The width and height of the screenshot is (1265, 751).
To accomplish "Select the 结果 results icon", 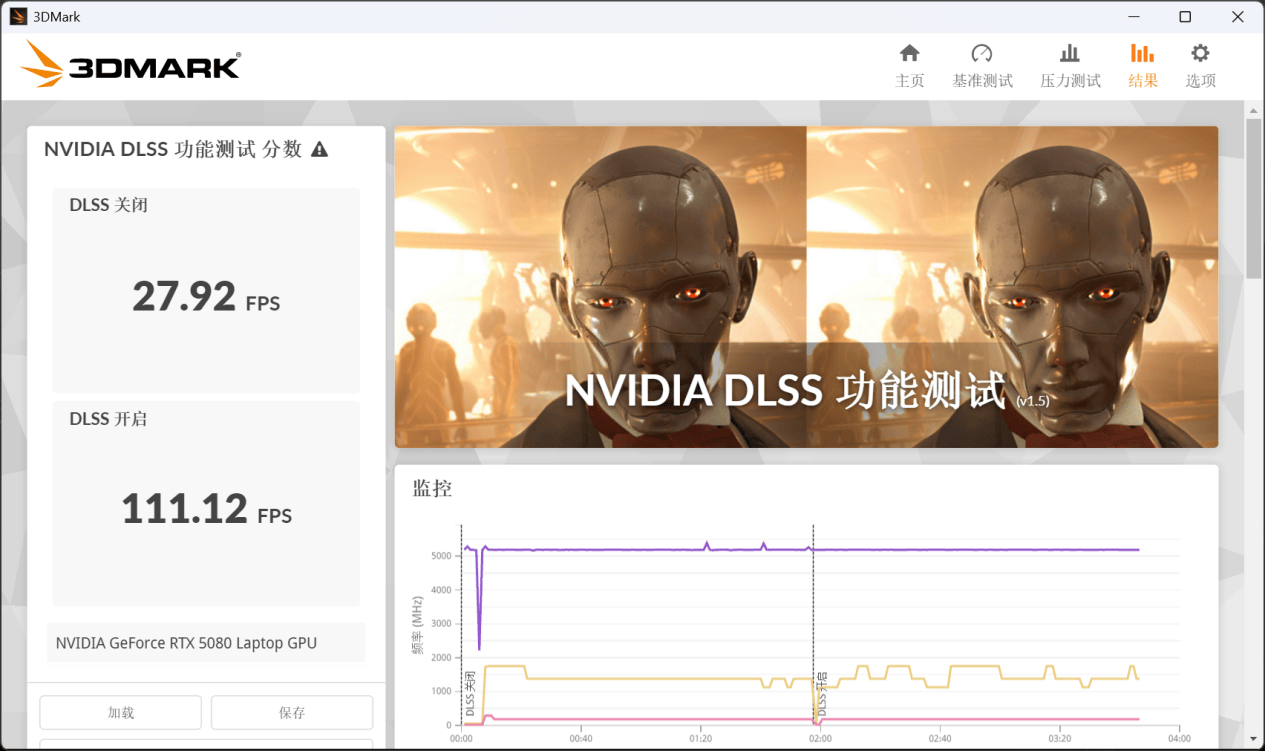I will (1142, 54).
